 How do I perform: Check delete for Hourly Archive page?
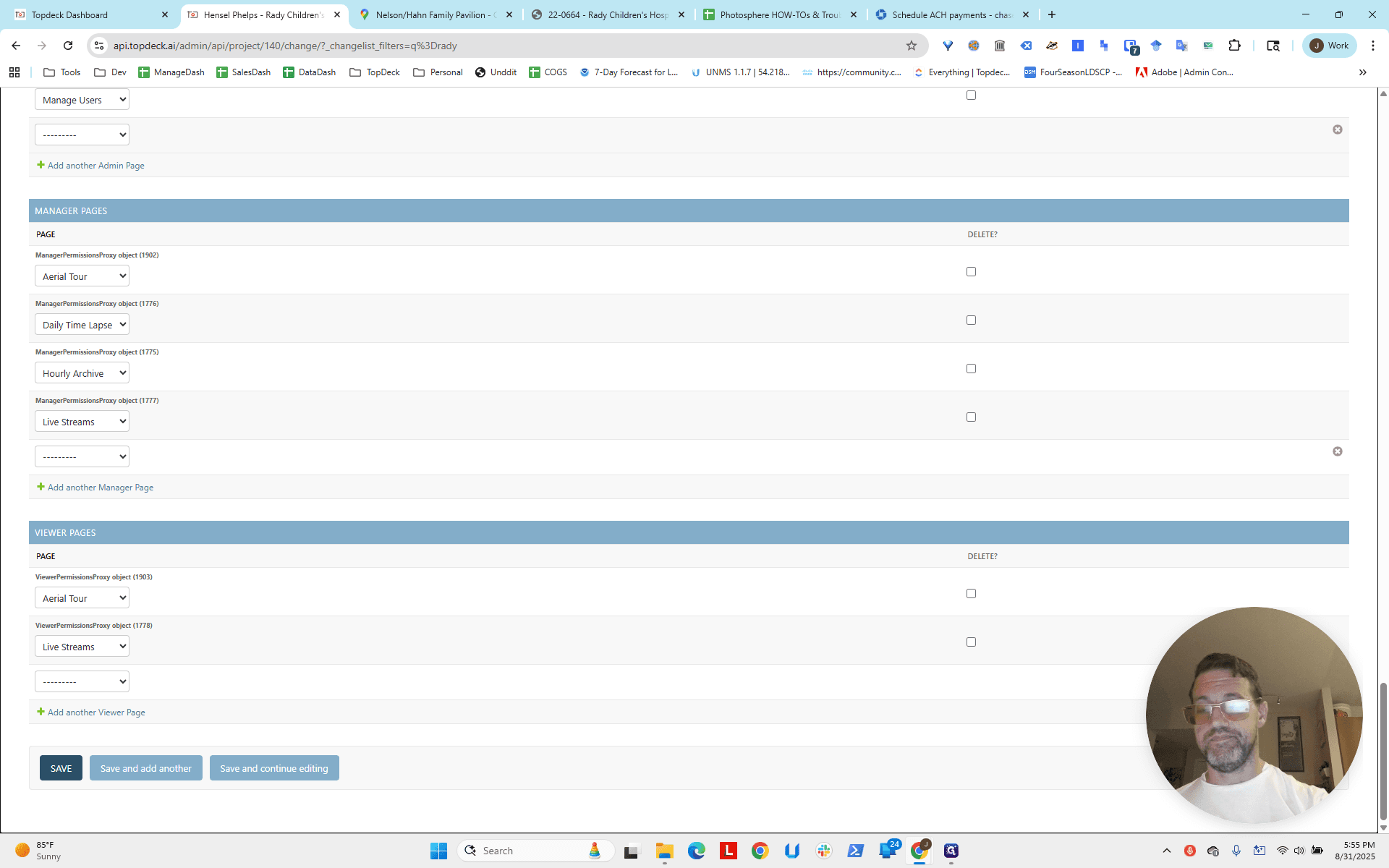[x=971, y=368]
